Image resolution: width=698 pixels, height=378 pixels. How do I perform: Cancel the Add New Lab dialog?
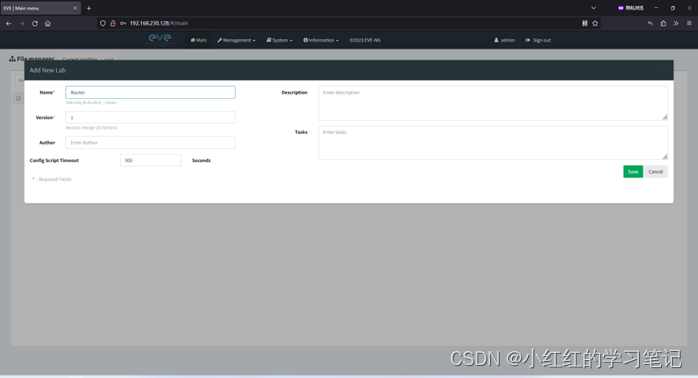(655, 171)
